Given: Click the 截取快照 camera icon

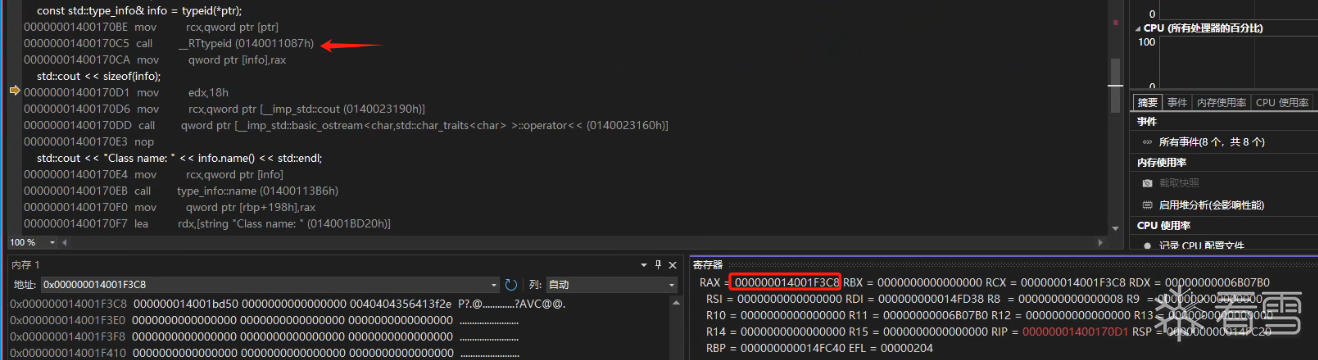Looking at the screenshot, I should click(x=1147, y=183).
